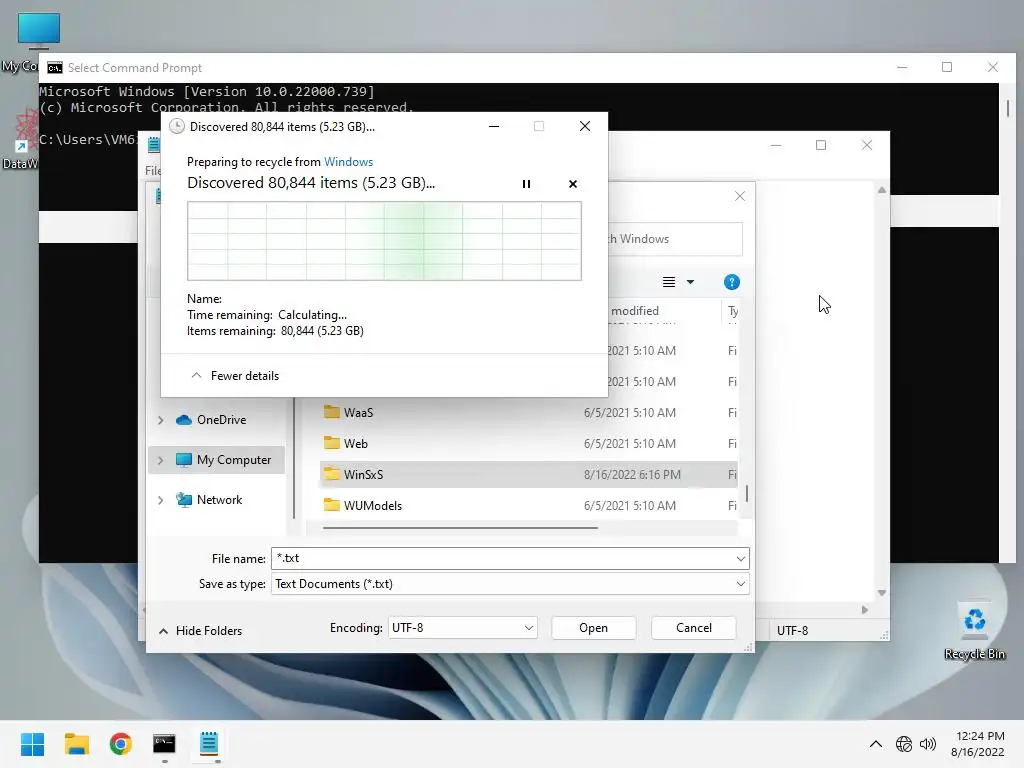Click the Open button
The image size is (1024, 768).
tap(593, 628)
